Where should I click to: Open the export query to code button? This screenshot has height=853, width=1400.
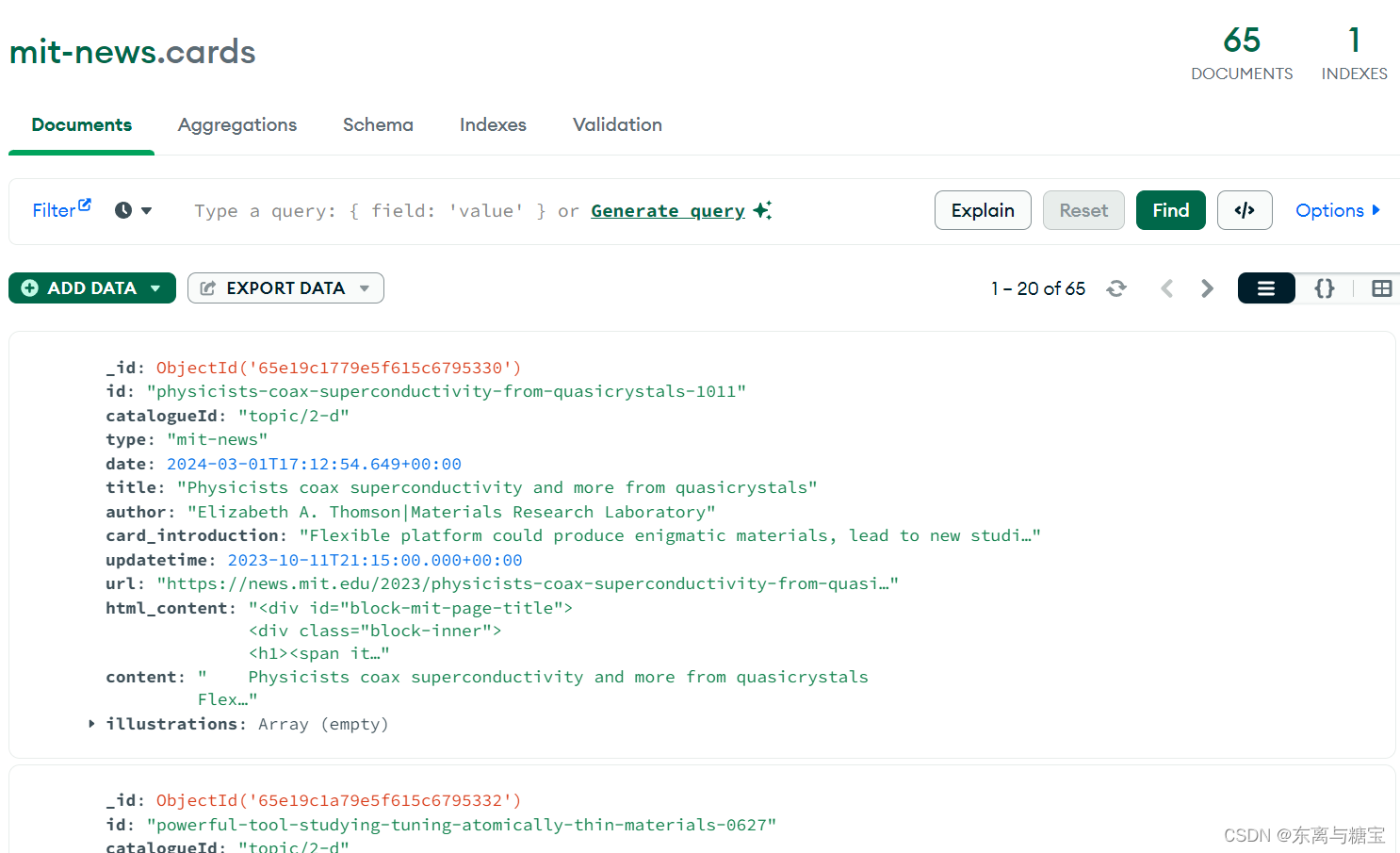point(1245,210)
